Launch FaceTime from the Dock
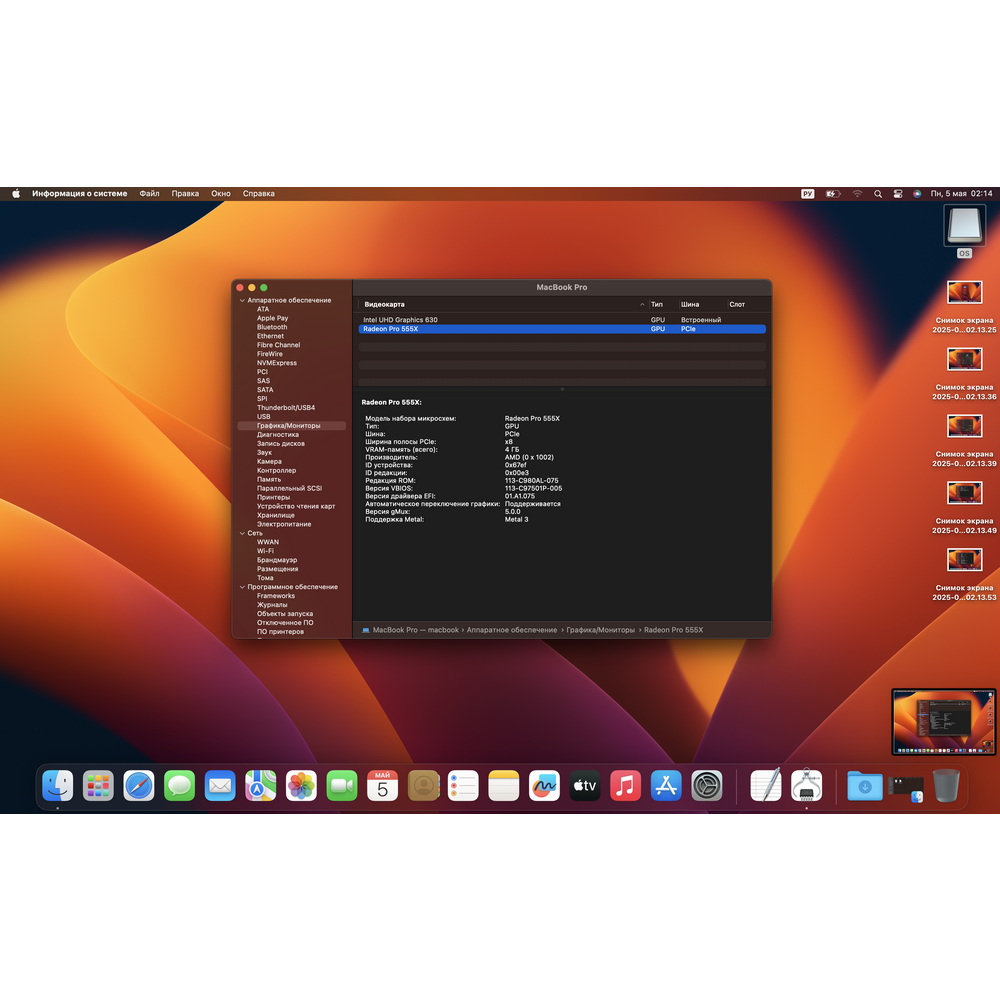The image size is (1000, 1000). tap(342, 786)
